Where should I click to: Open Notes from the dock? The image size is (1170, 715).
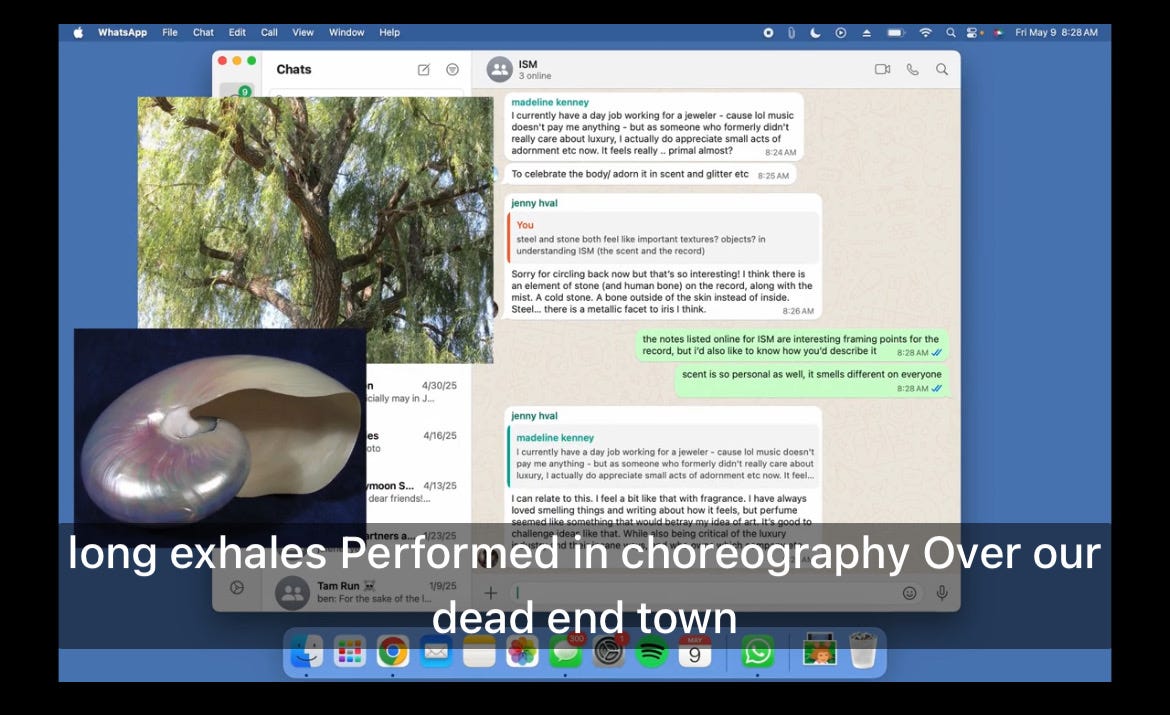pos(479,652)
